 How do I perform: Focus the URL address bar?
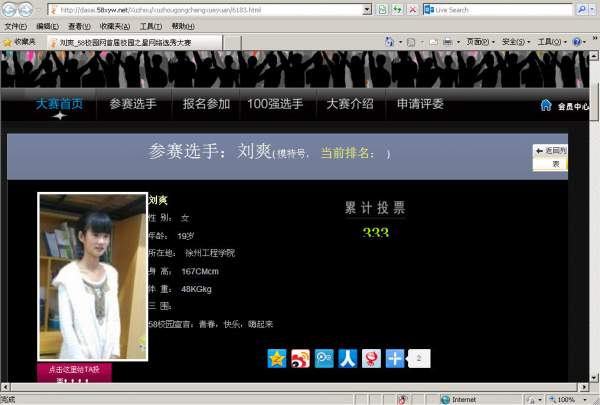point(207,10)
